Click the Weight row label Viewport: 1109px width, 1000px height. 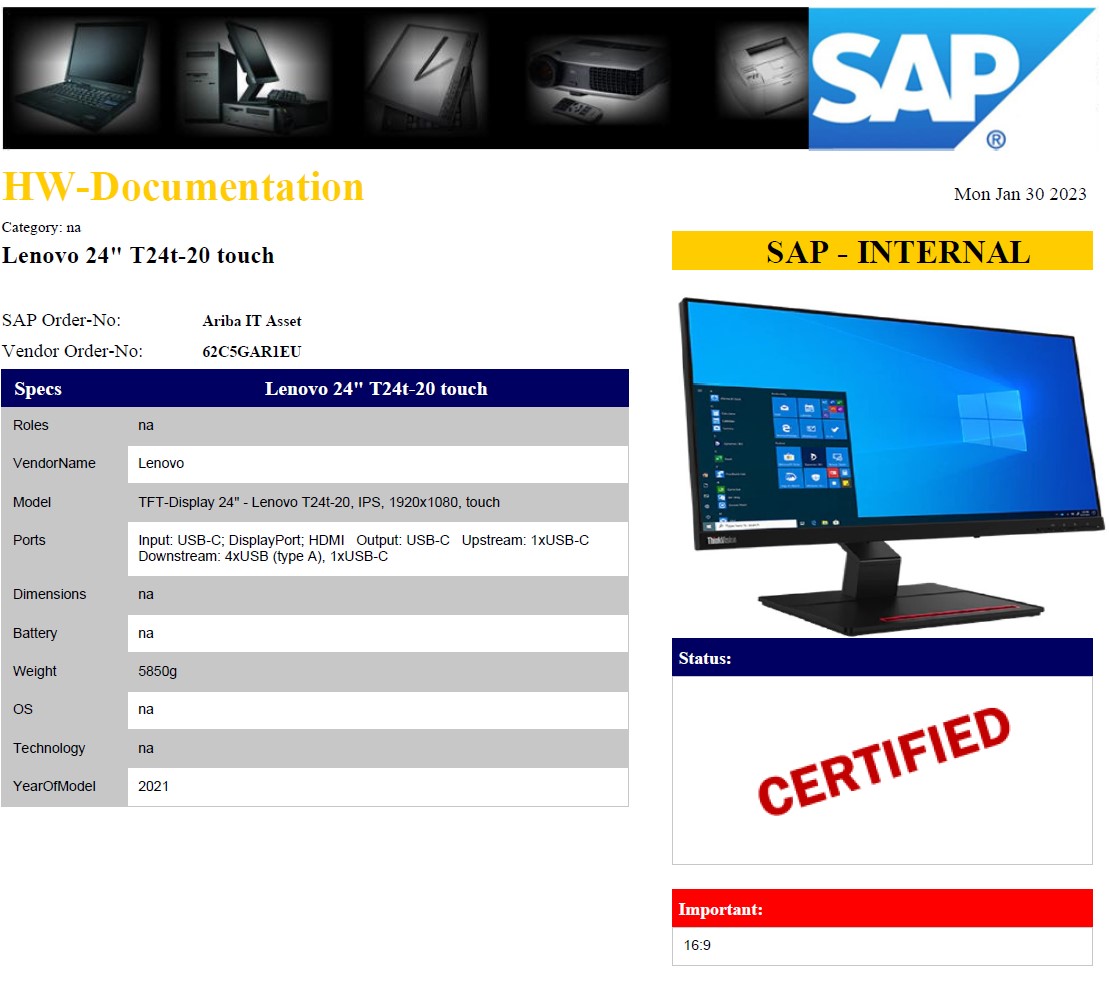point(35,671)
